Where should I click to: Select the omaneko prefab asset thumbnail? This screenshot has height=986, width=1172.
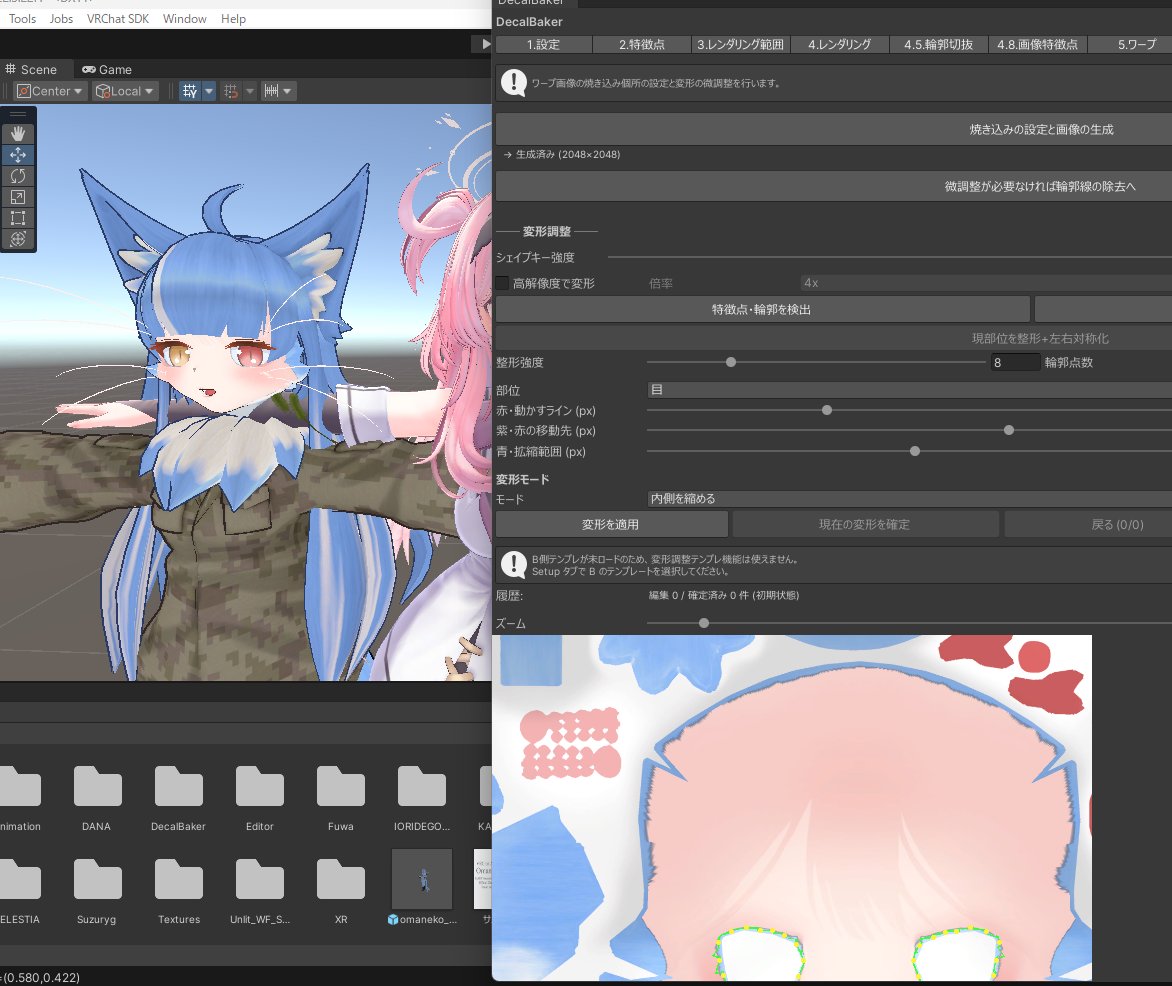[422, 879]
